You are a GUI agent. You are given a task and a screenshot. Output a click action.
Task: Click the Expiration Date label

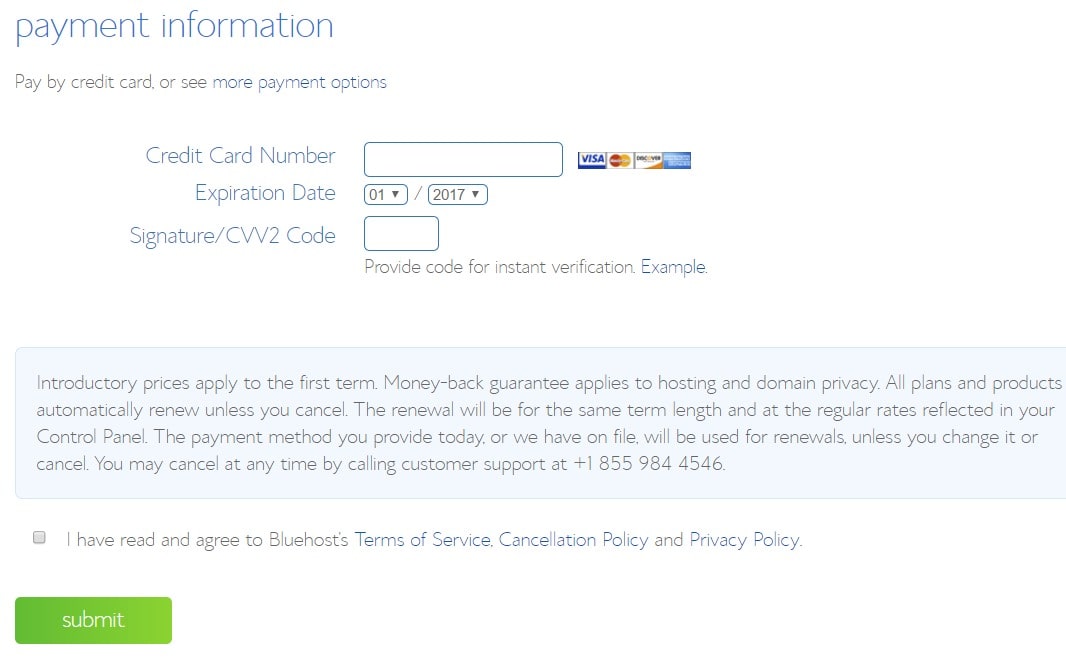coord(265,193)
